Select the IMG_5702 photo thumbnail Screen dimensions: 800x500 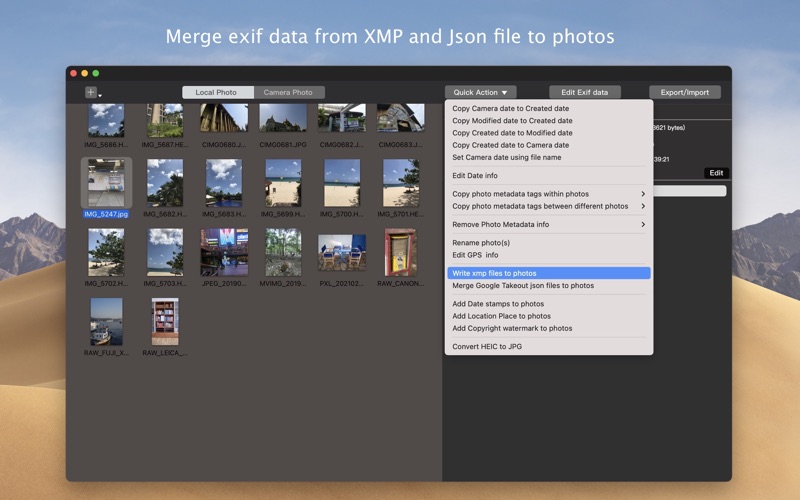tap(106, 252)
